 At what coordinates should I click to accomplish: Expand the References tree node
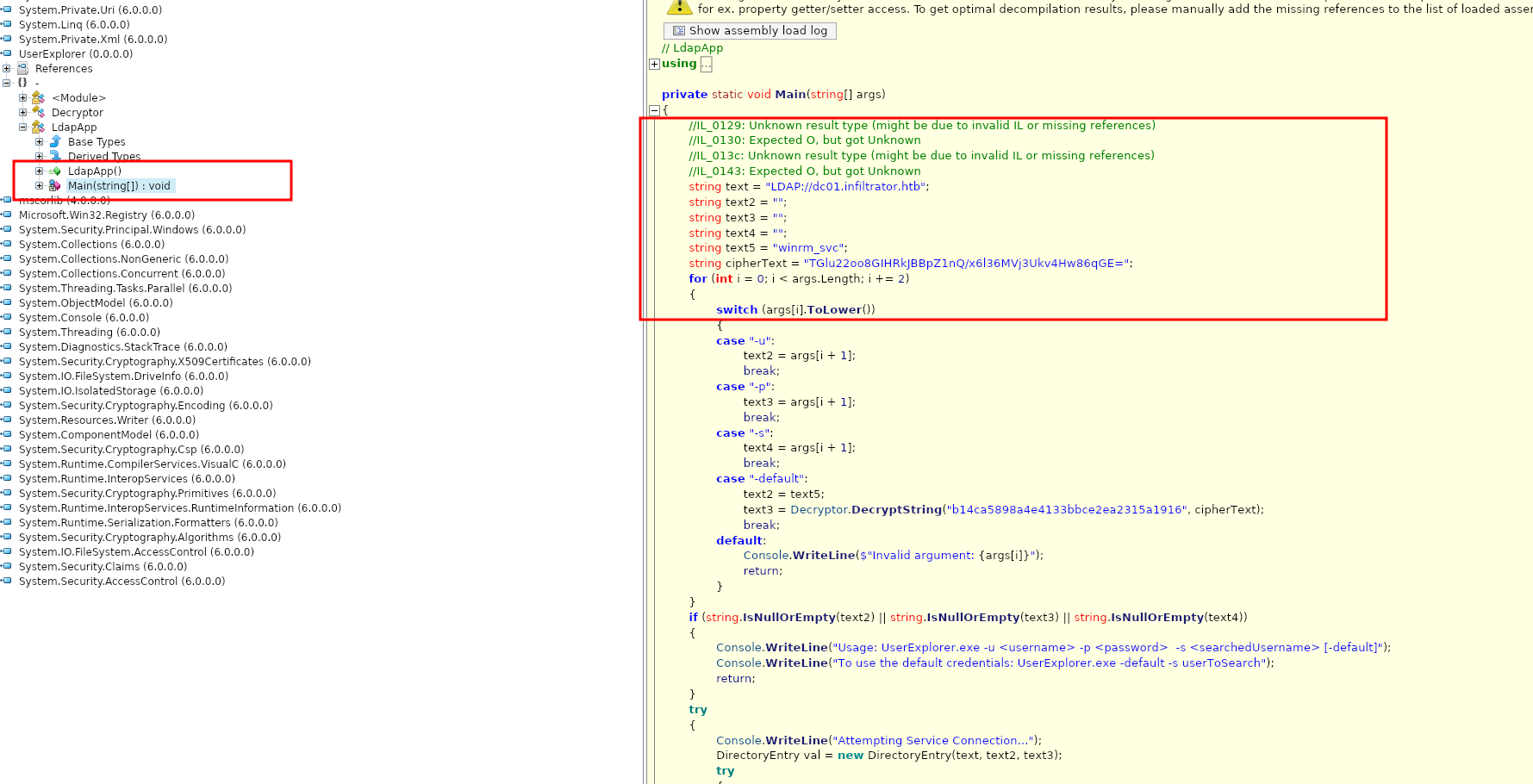point(7,68)
